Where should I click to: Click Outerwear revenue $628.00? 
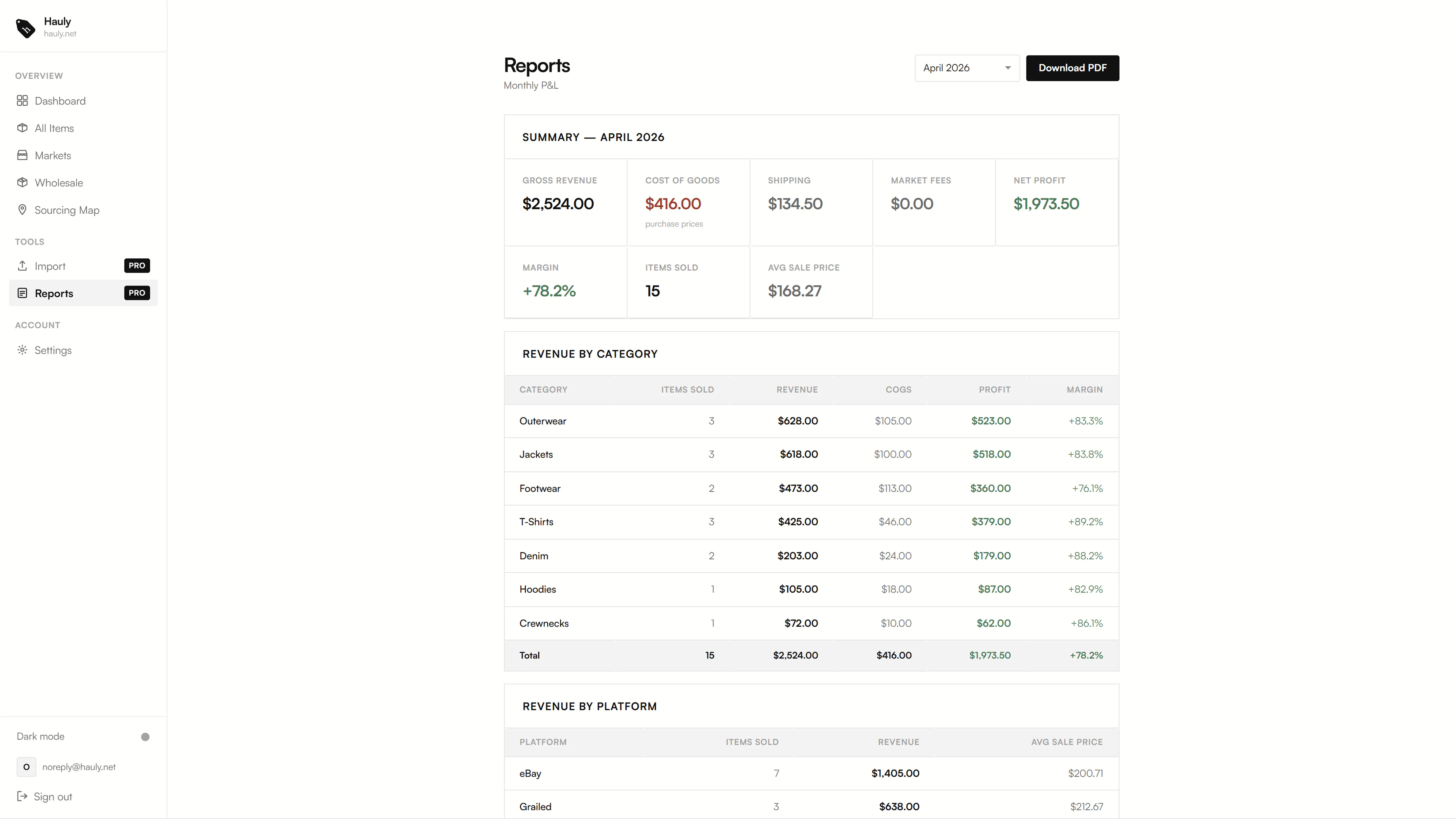coord(798,421)
